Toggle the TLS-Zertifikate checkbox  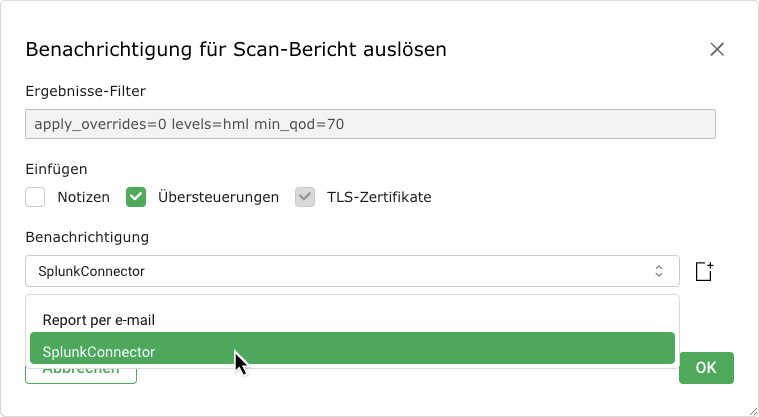(x=305, y=197)
